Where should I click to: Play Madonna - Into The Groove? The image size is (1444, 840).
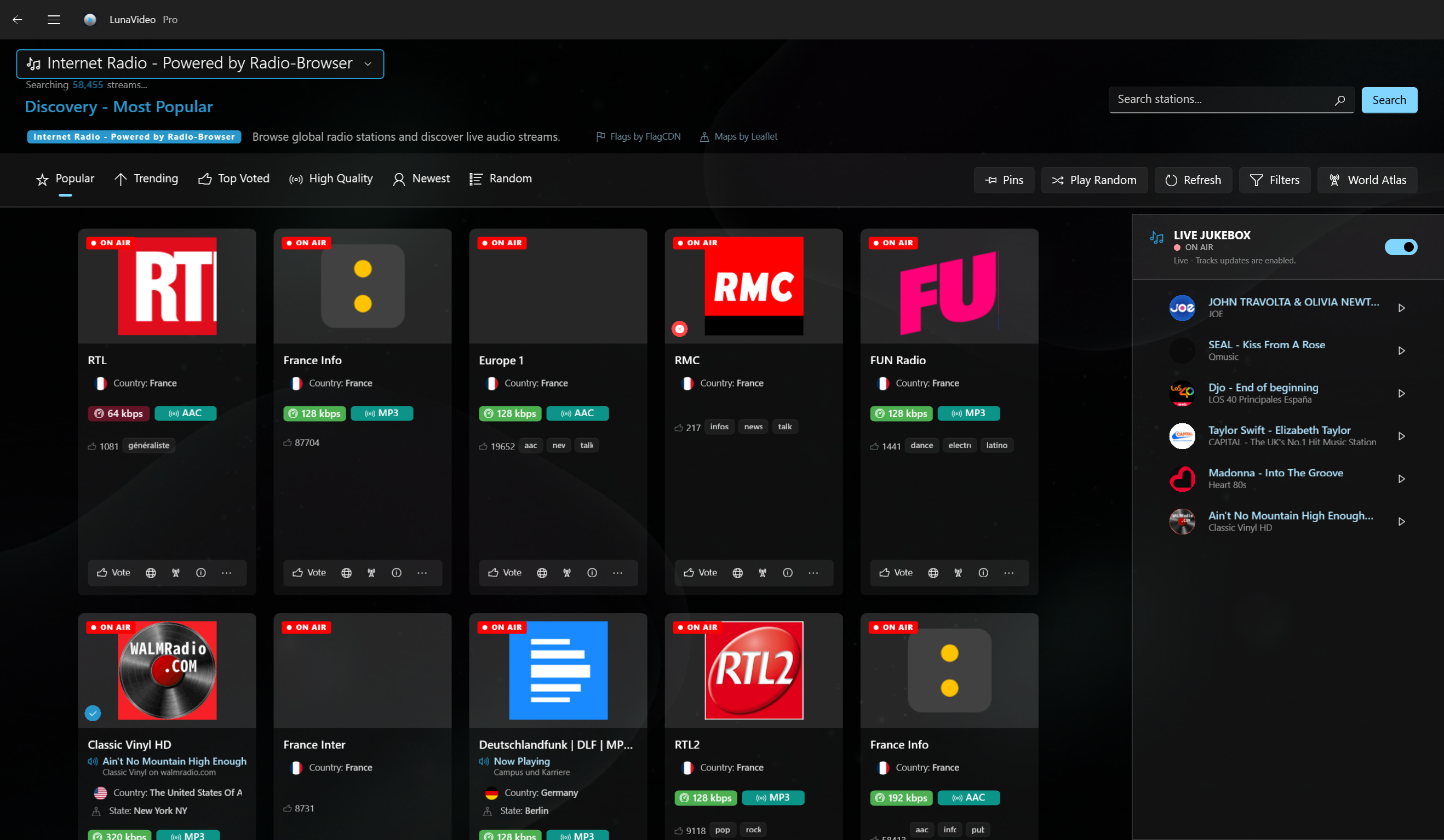tap(1402, 479)
